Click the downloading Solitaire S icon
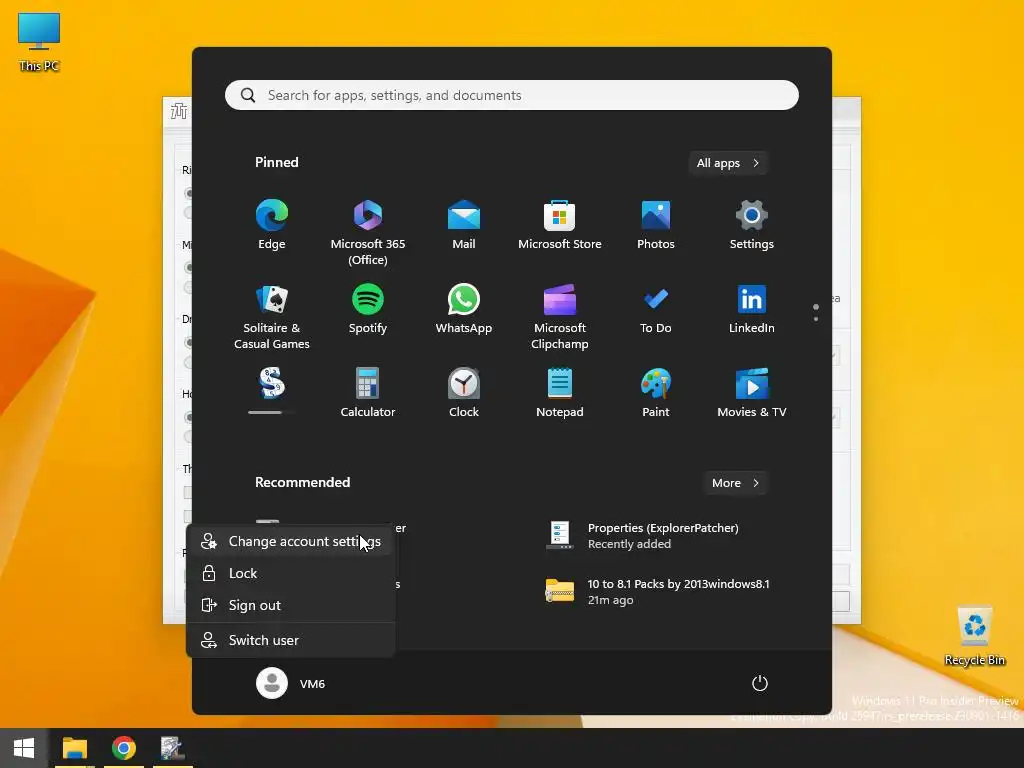 pyautogui.click(x=272, y=383)
